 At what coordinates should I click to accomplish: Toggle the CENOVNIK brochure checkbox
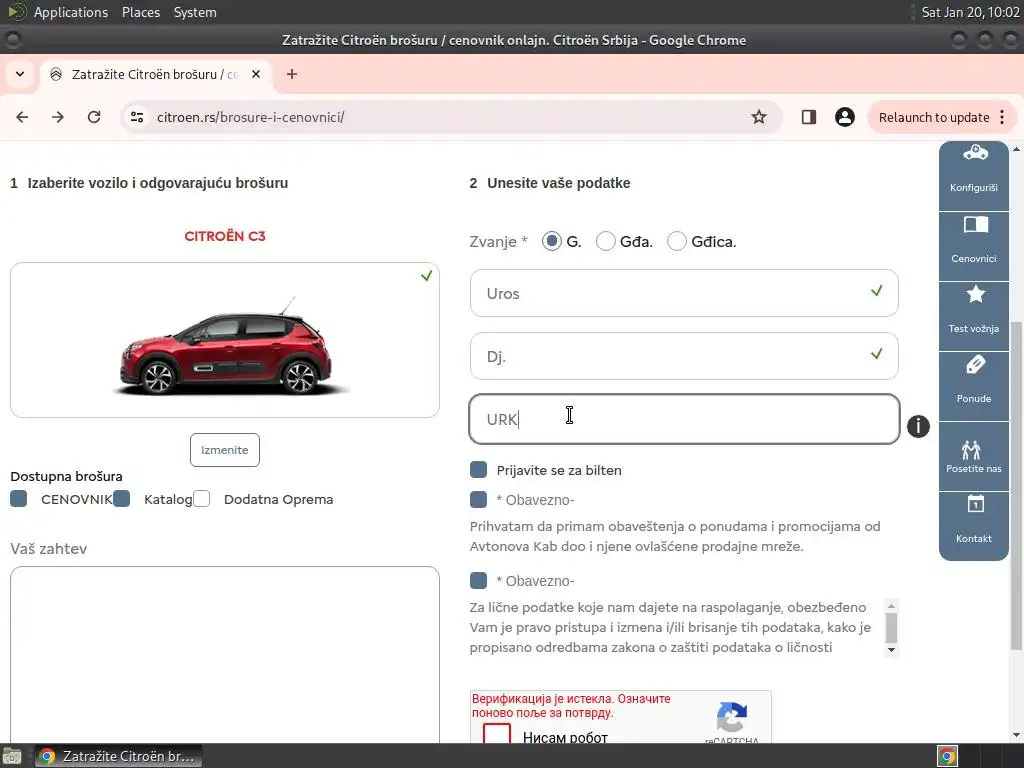point(19,499)
